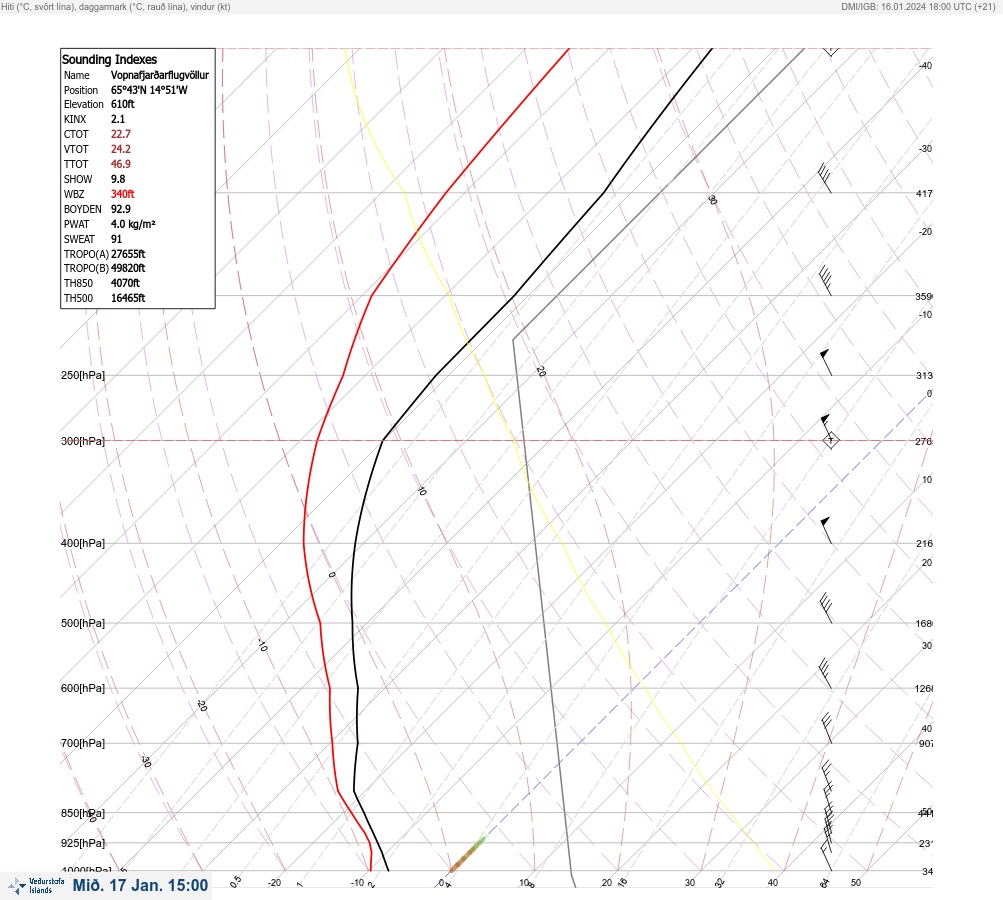1003x900 pixels.
Task: Click the 600[hPa] pressure label
Action: pyautogui.click(x=83, y=688)
